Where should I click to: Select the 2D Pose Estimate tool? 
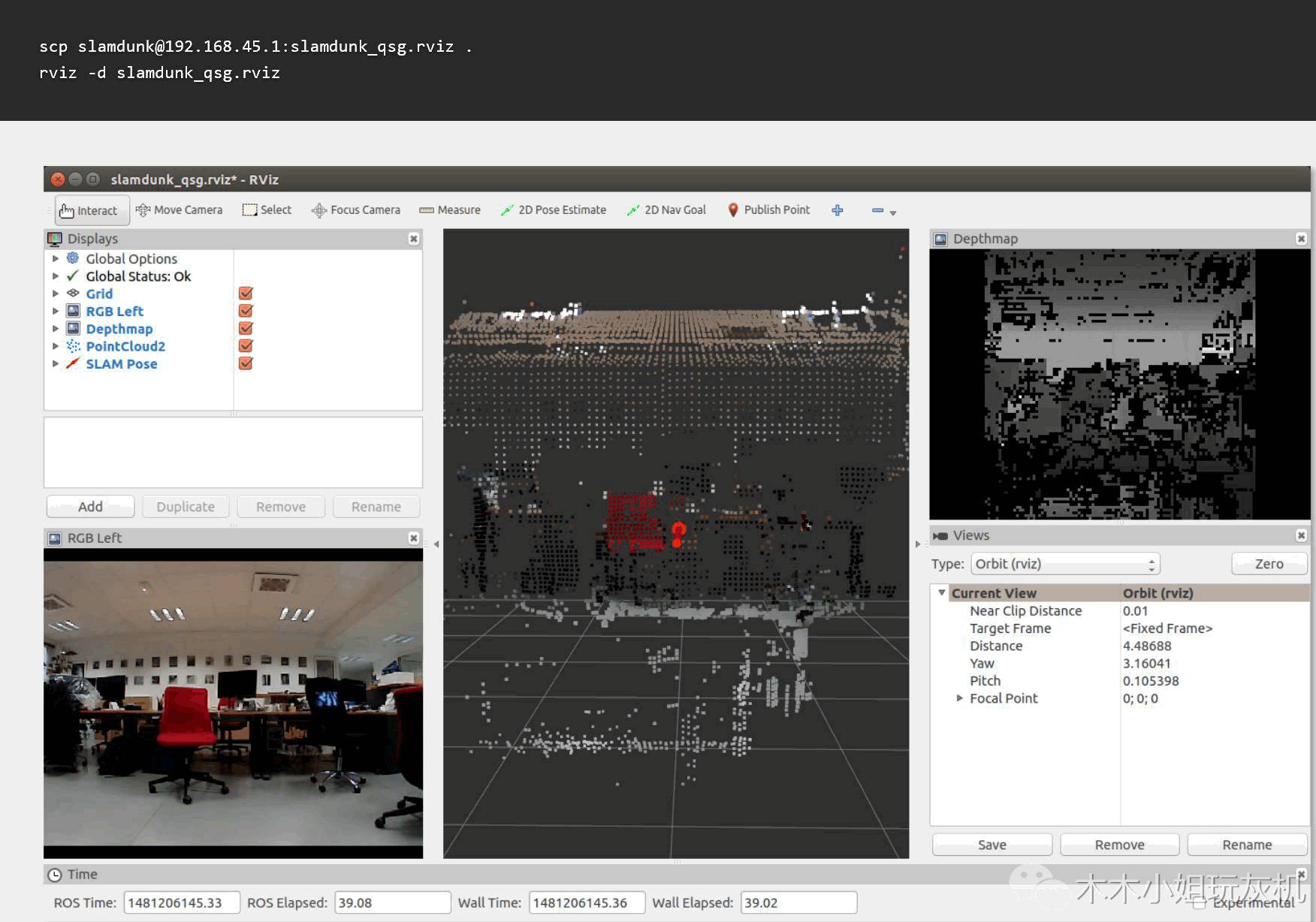click(x=554, y=210)
